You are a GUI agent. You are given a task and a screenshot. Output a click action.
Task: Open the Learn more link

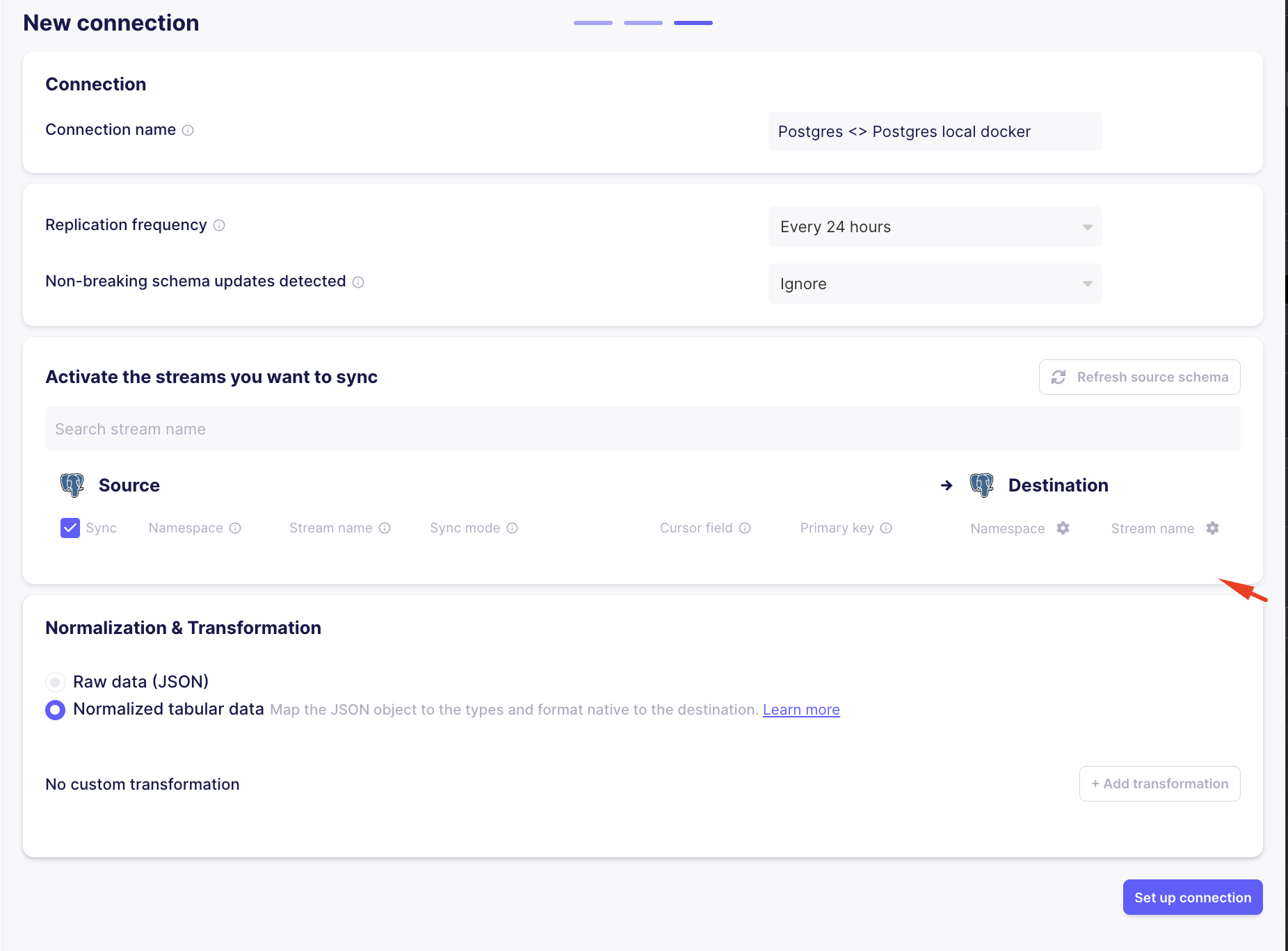(x=800, y=709)
